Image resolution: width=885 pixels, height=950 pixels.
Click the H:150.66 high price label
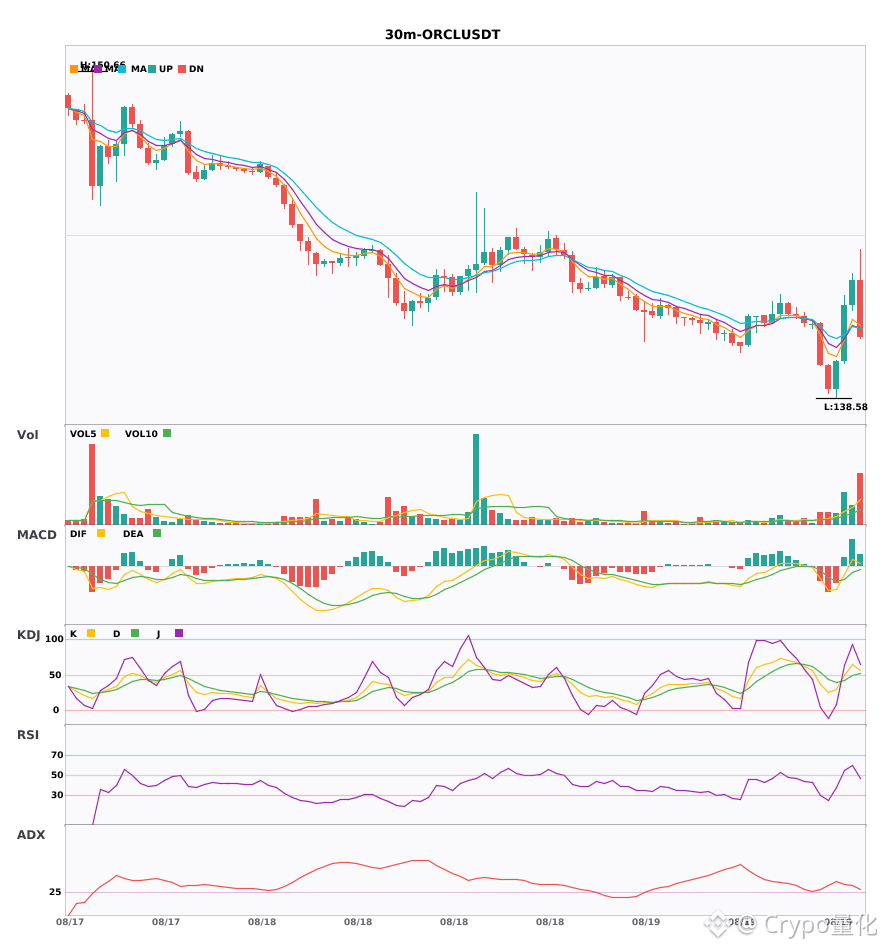pyautogui.click(x=102, y=64)
